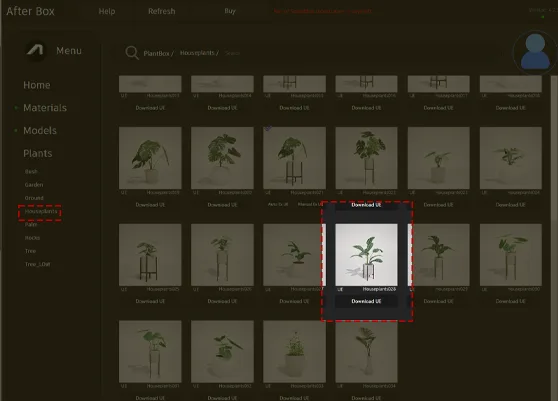558x401 pixels.
Task: Select the Rocks category
Action: (32, 238)
